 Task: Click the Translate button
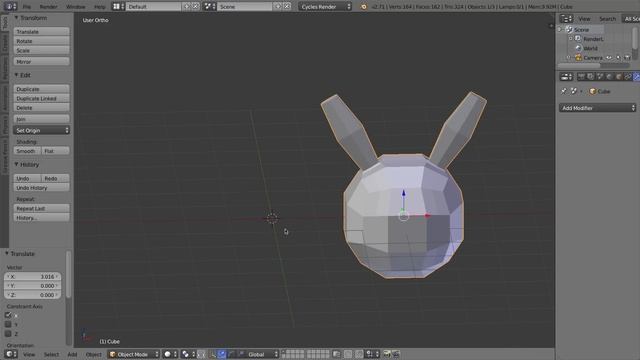(x=42, y=31)
